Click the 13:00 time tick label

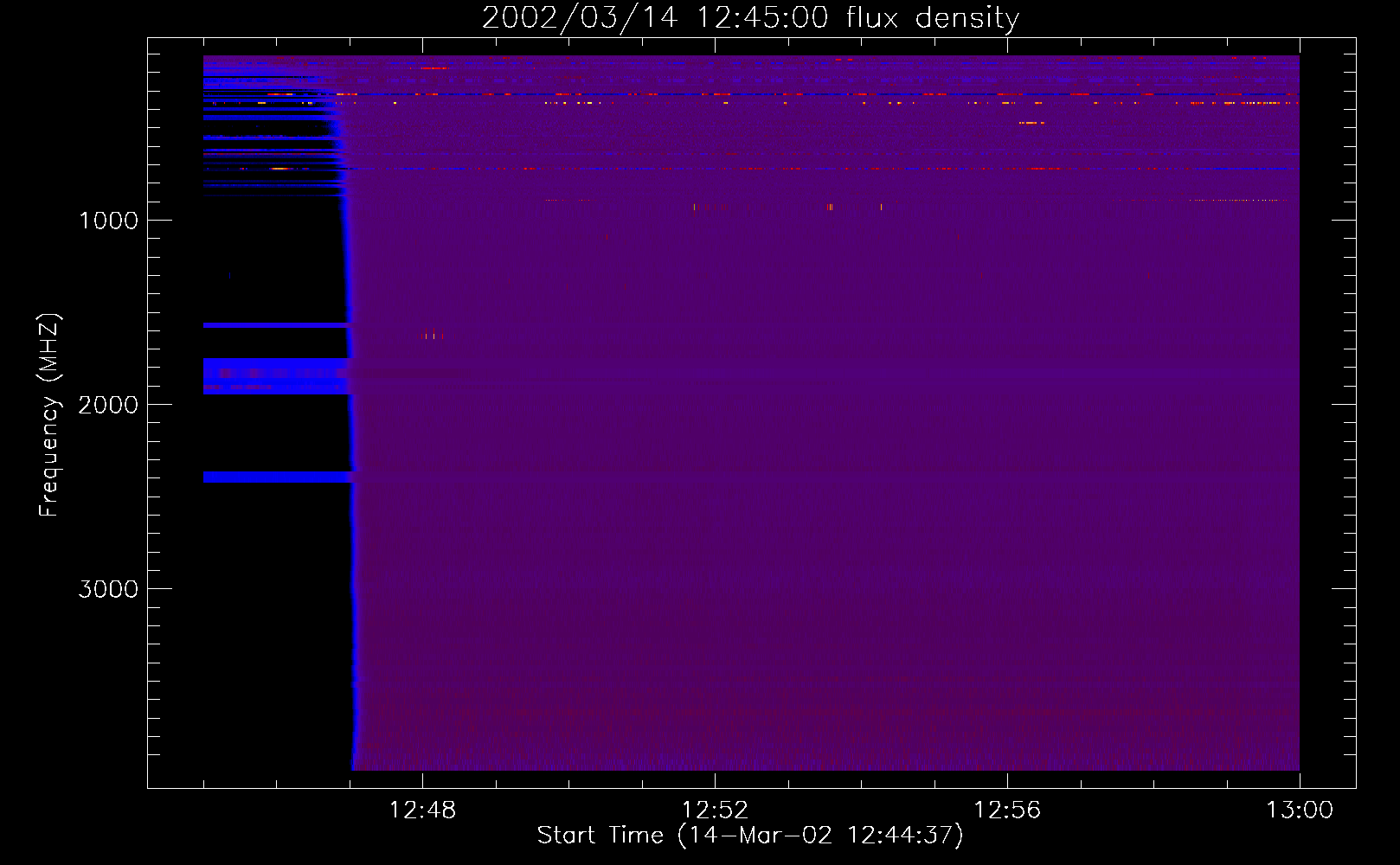tap(1300, 811)
